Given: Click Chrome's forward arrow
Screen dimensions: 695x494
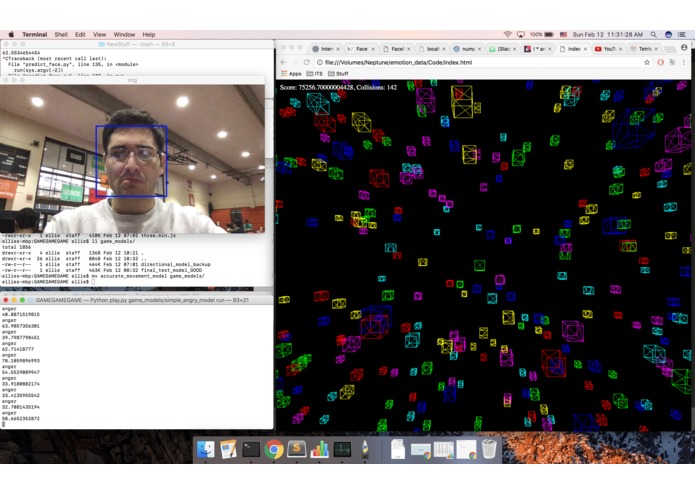Looking at the screenshot, I should tap(295, 62).
